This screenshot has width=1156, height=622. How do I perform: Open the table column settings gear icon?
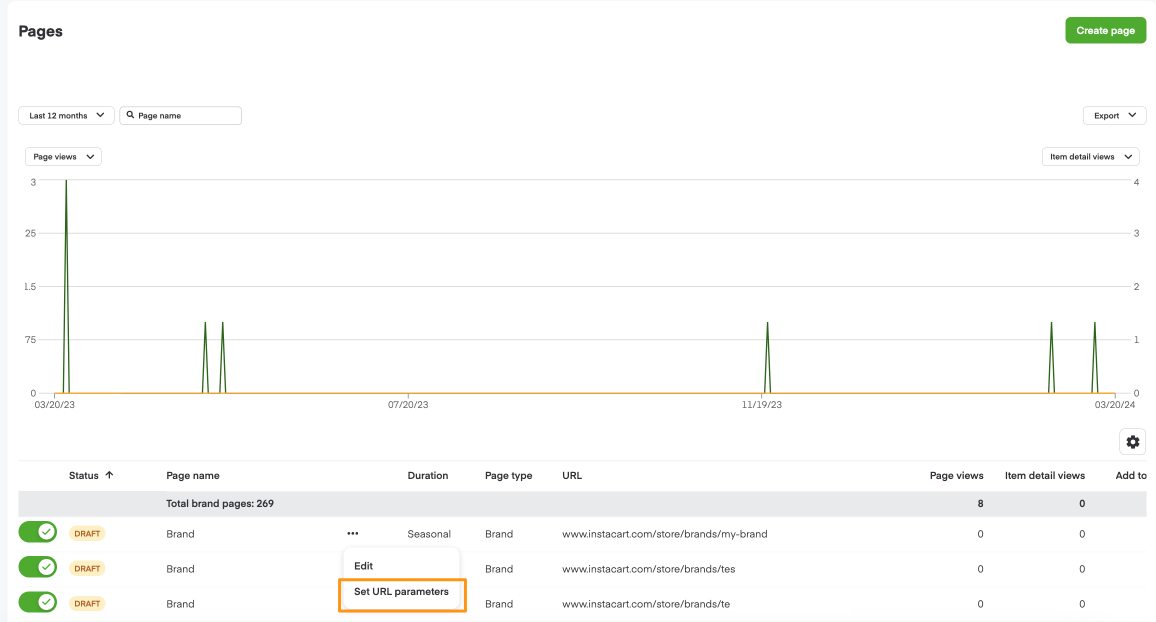coord(1132,441)
